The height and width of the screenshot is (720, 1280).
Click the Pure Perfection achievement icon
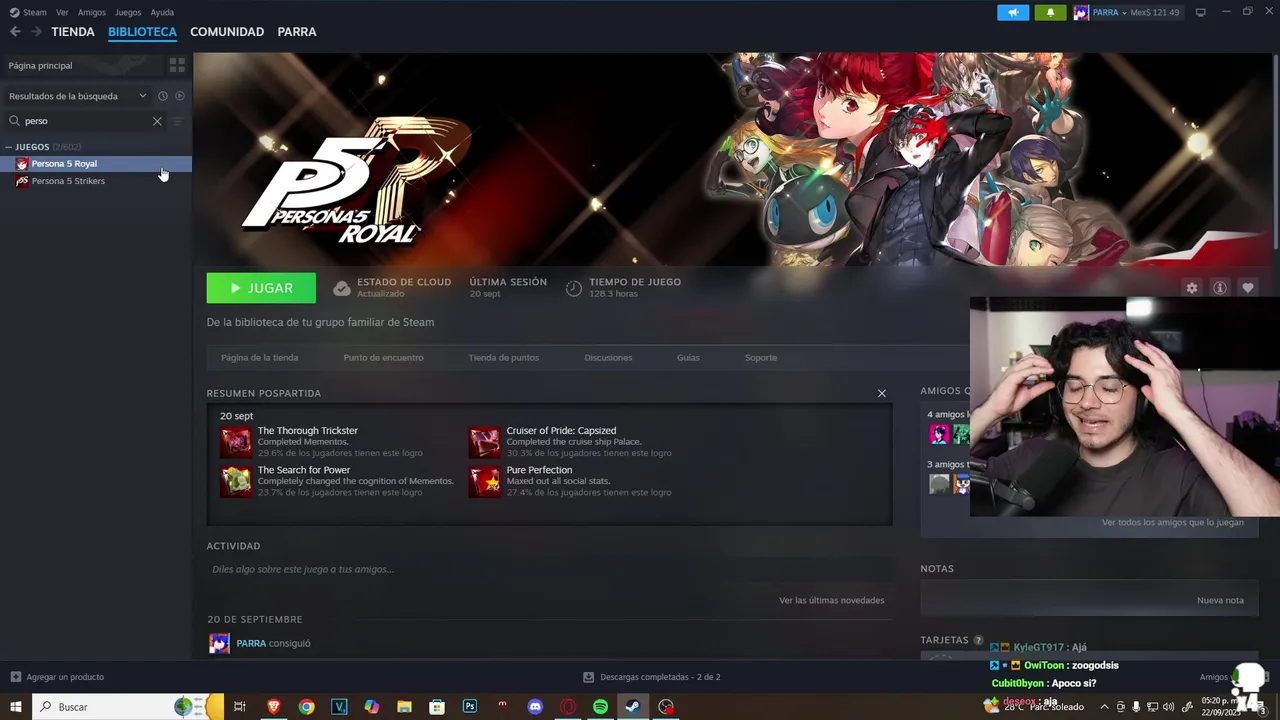tap(485, 481)
